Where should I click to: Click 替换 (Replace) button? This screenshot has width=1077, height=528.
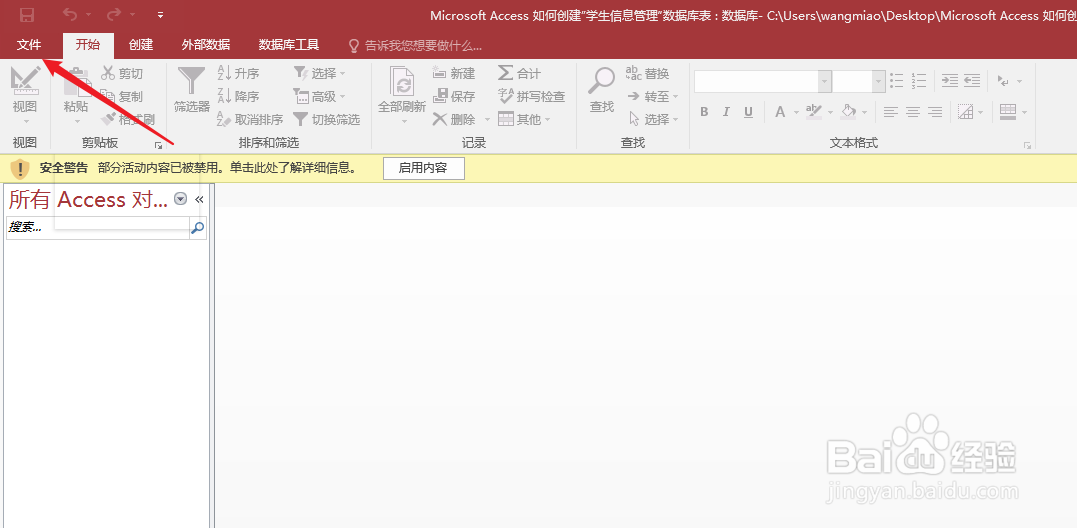click(647, 73)
